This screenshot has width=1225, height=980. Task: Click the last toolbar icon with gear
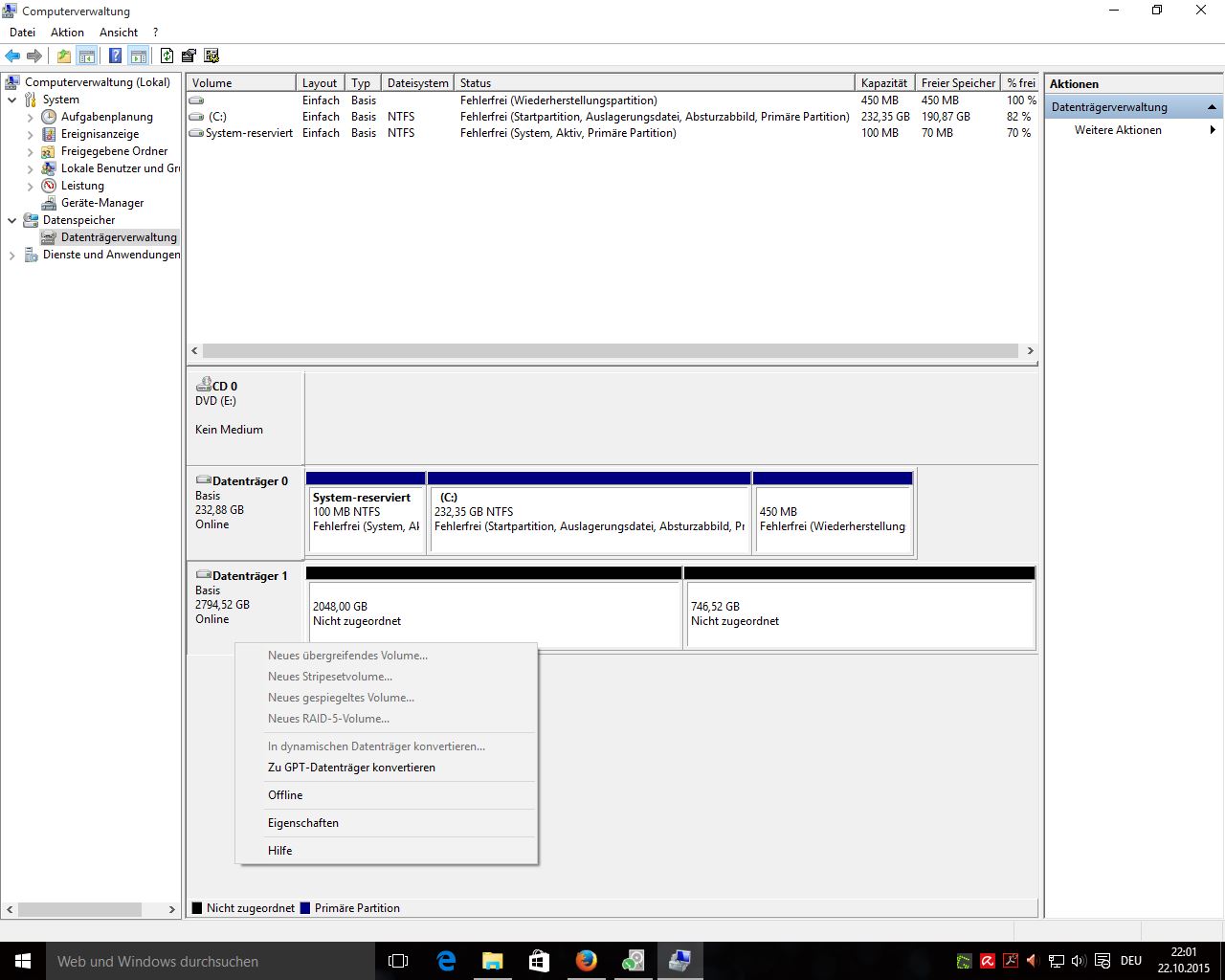[x=212, y=56]
